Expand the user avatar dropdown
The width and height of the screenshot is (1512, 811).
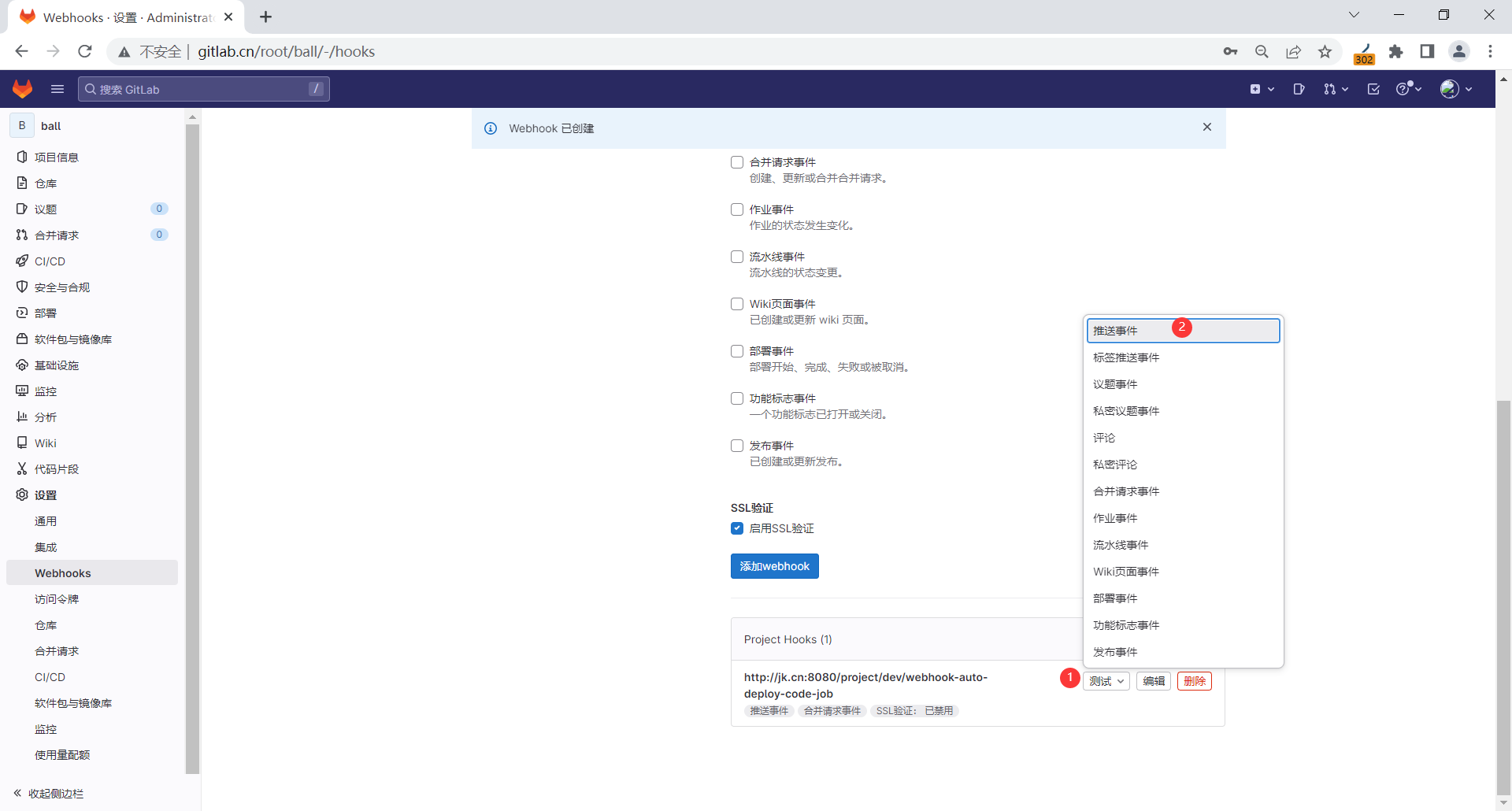pyautogui.click(x=1456, y=89)
